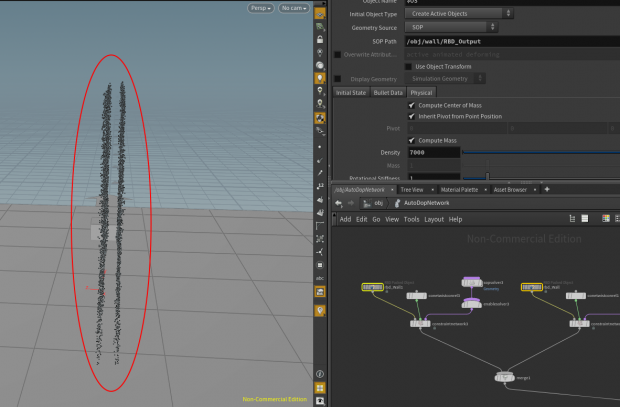Click the padlock lock-camera icon

coord(320,40)
